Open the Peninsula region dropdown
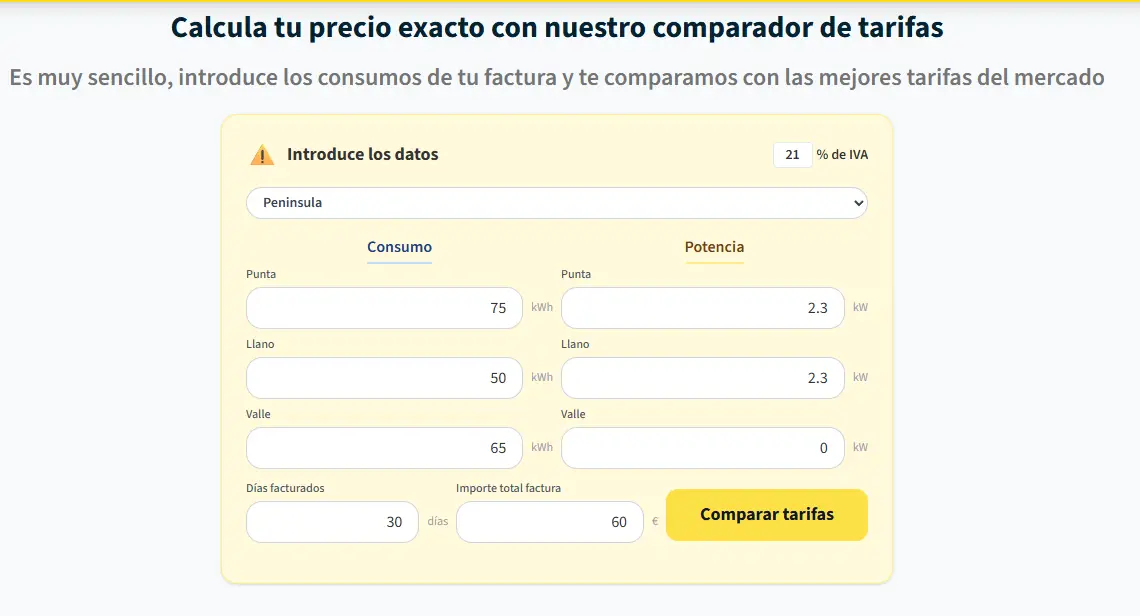1140x616 pixels. tap(557, 202)
